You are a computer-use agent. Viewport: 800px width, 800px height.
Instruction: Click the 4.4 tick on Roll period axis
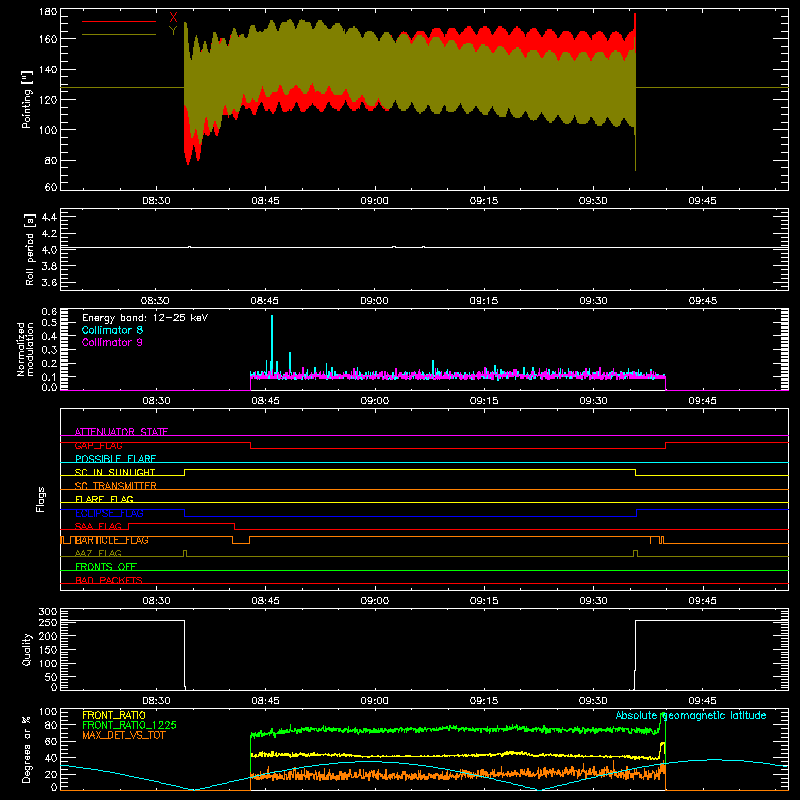tap(49, 217)
